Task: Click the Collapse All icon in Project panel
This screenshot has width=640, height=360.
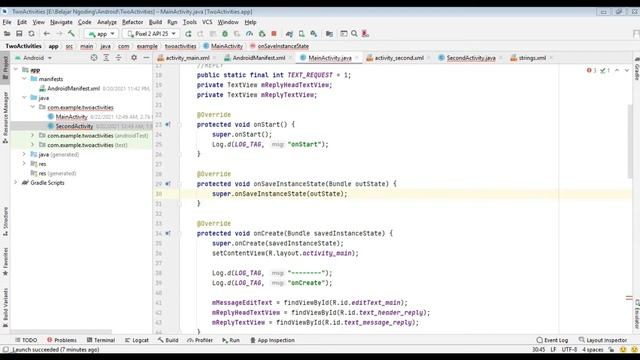Action: coord(118,58)
